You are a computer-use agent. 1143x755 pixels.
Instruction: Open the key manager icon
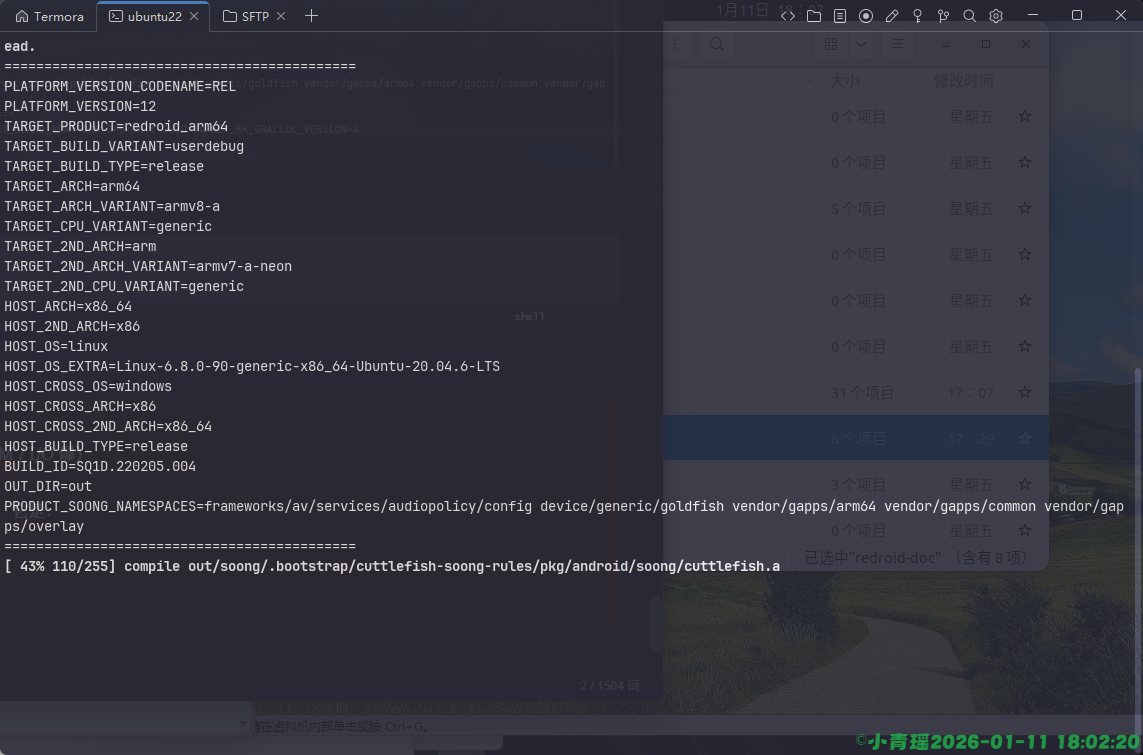918,16
